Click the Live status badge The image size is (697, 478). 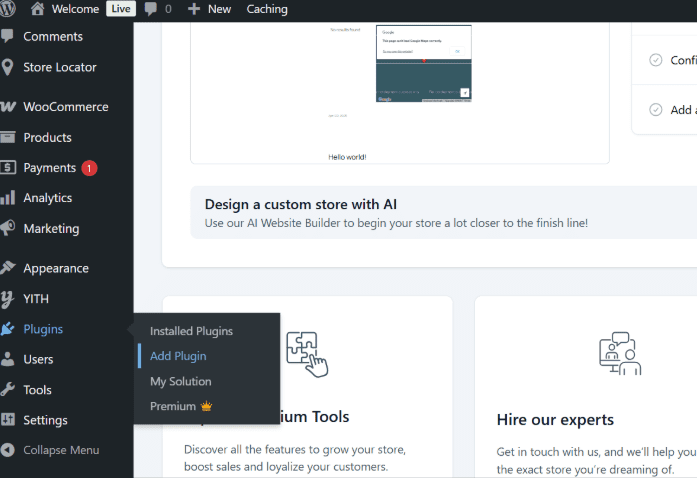[x=121, y=9]
